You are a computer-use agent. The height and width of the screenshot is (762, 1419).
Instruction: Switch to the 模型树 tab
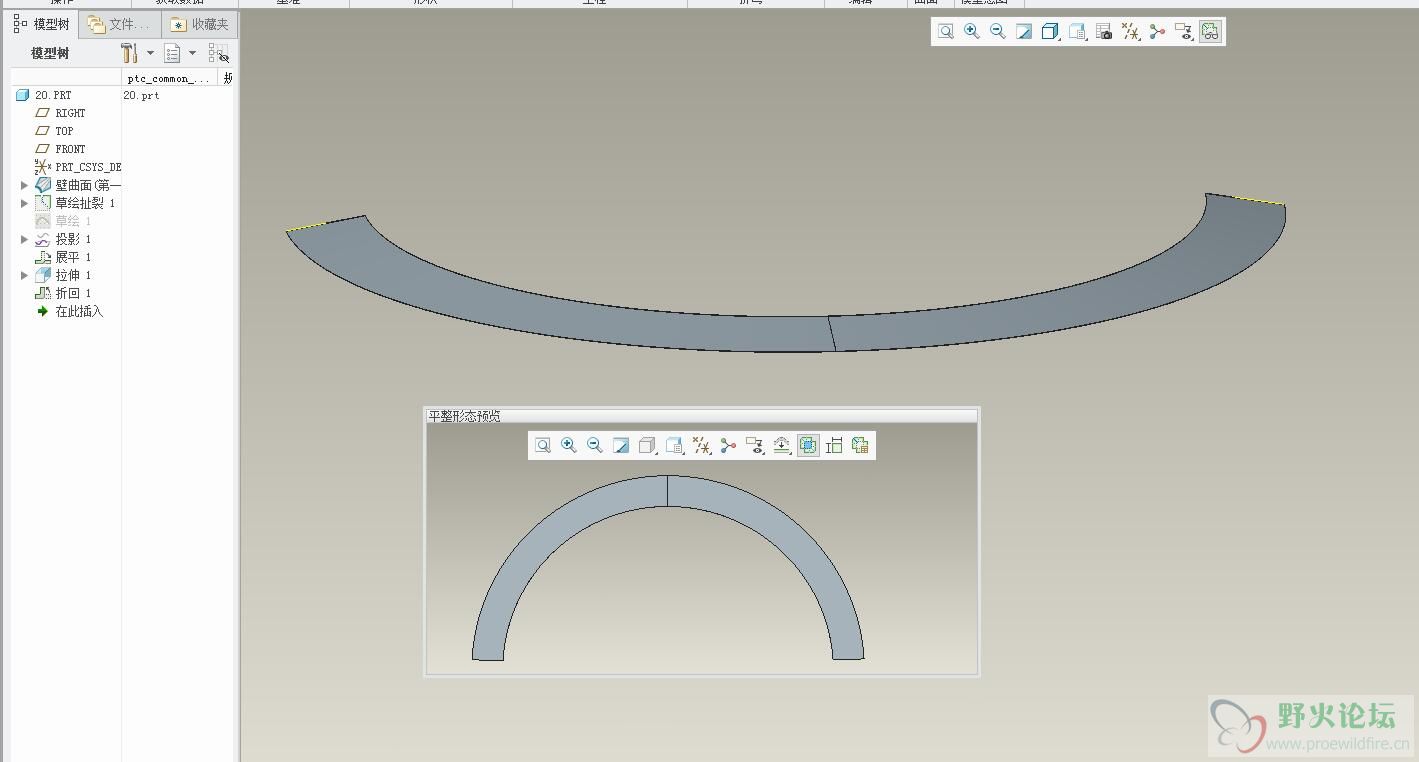(42, 24)
